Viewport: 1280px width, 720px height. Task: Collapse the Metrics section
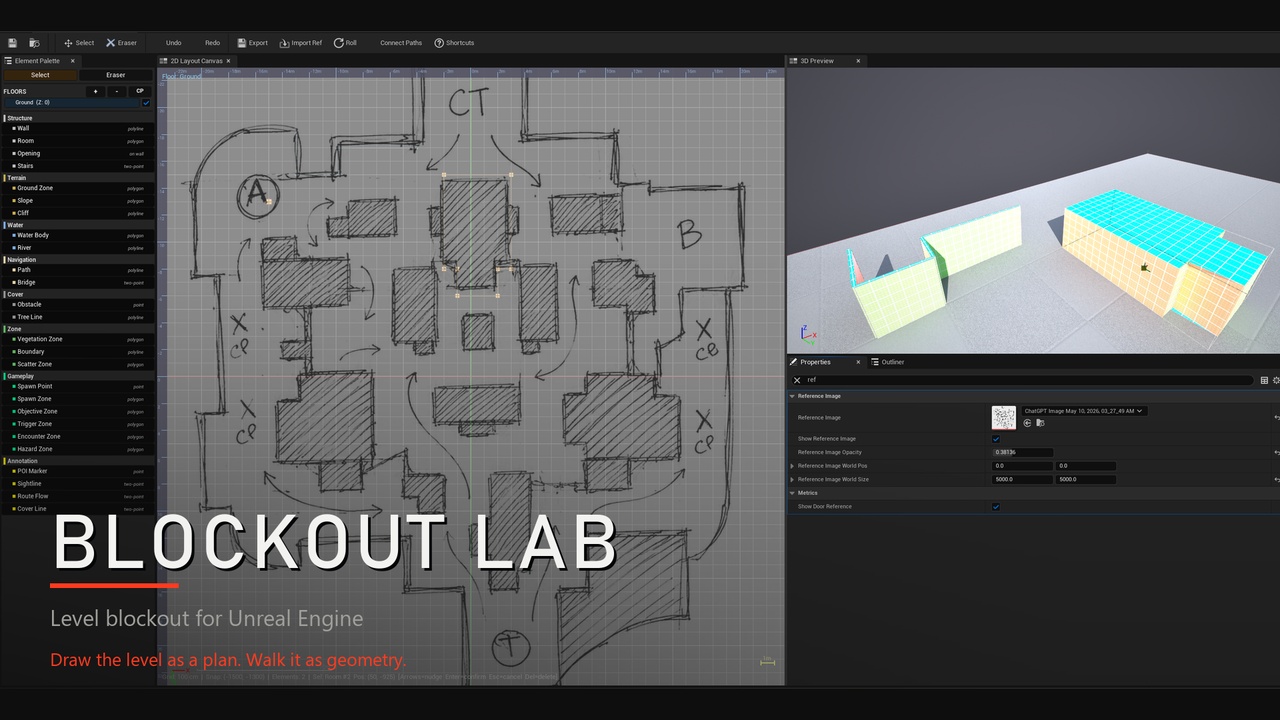[x=793, y=493]
